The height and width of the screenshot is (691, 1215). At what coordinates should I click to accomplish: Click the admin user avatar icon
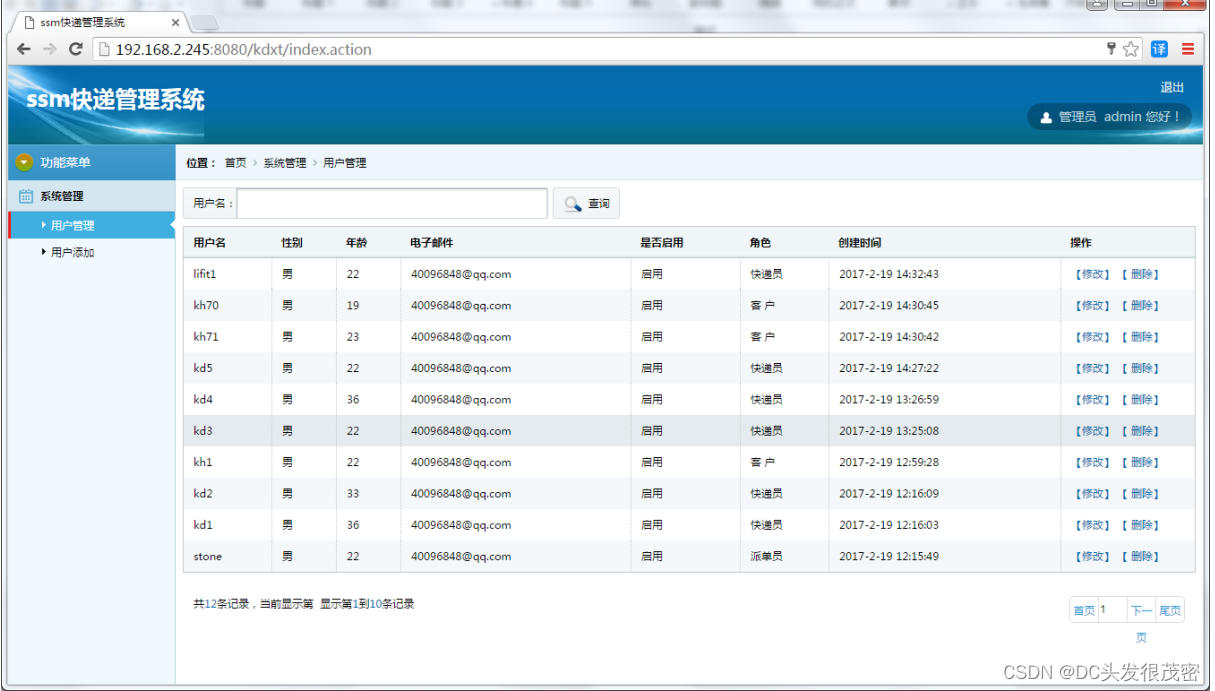(x=1046, y=117)
